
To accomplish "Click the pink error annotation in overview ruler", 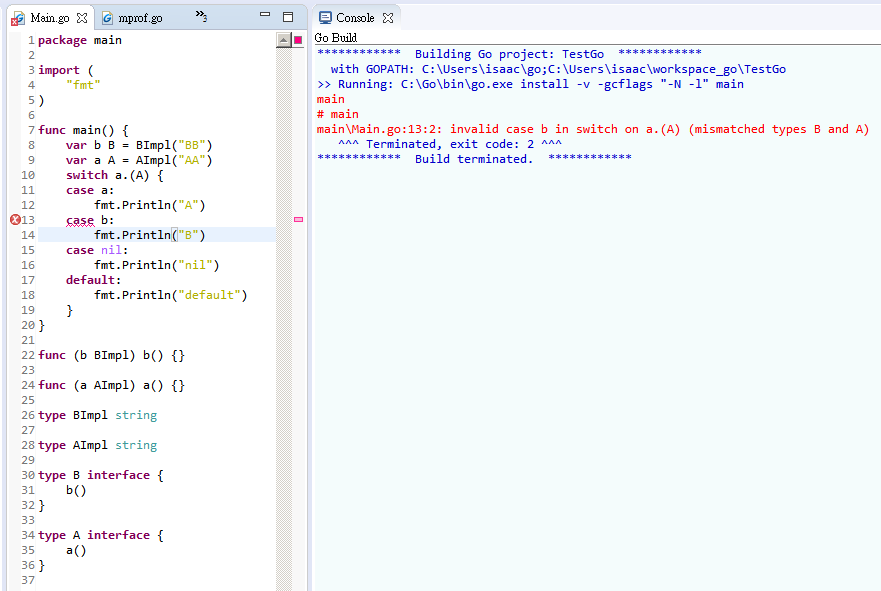I will pos(298,219).
